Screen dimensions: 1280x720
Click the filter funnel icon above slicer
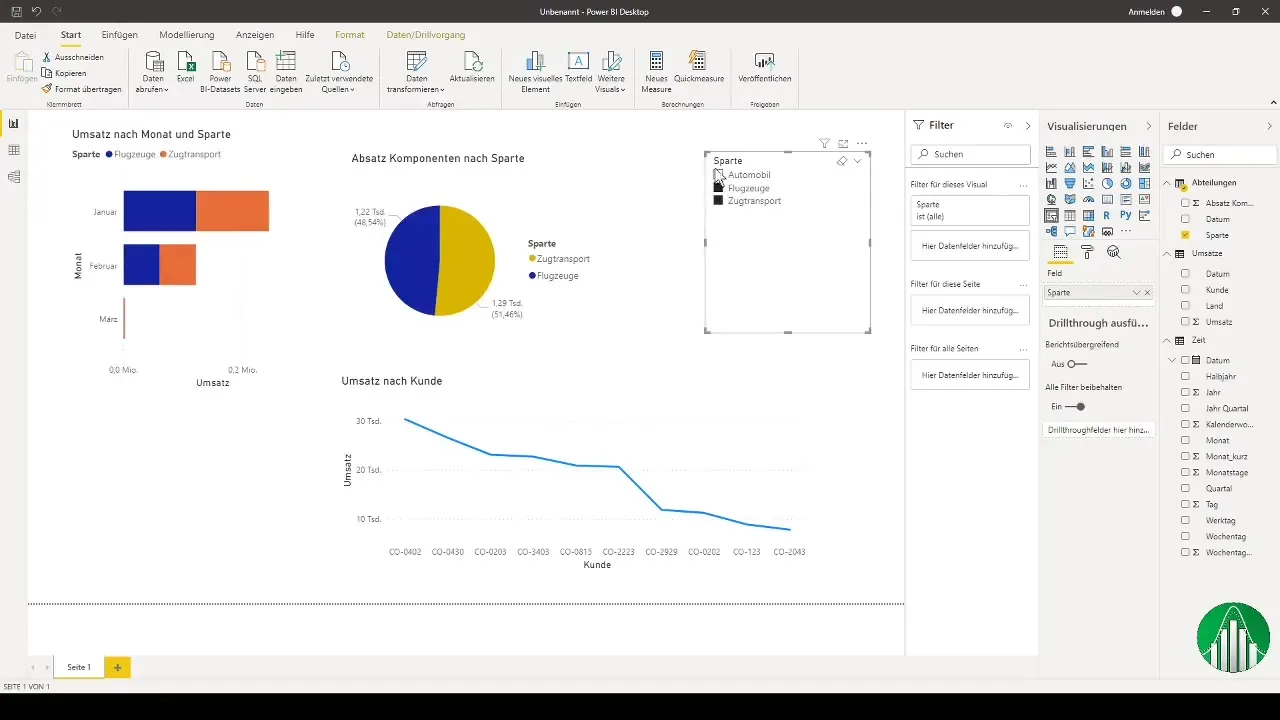(x=824, y=143)
